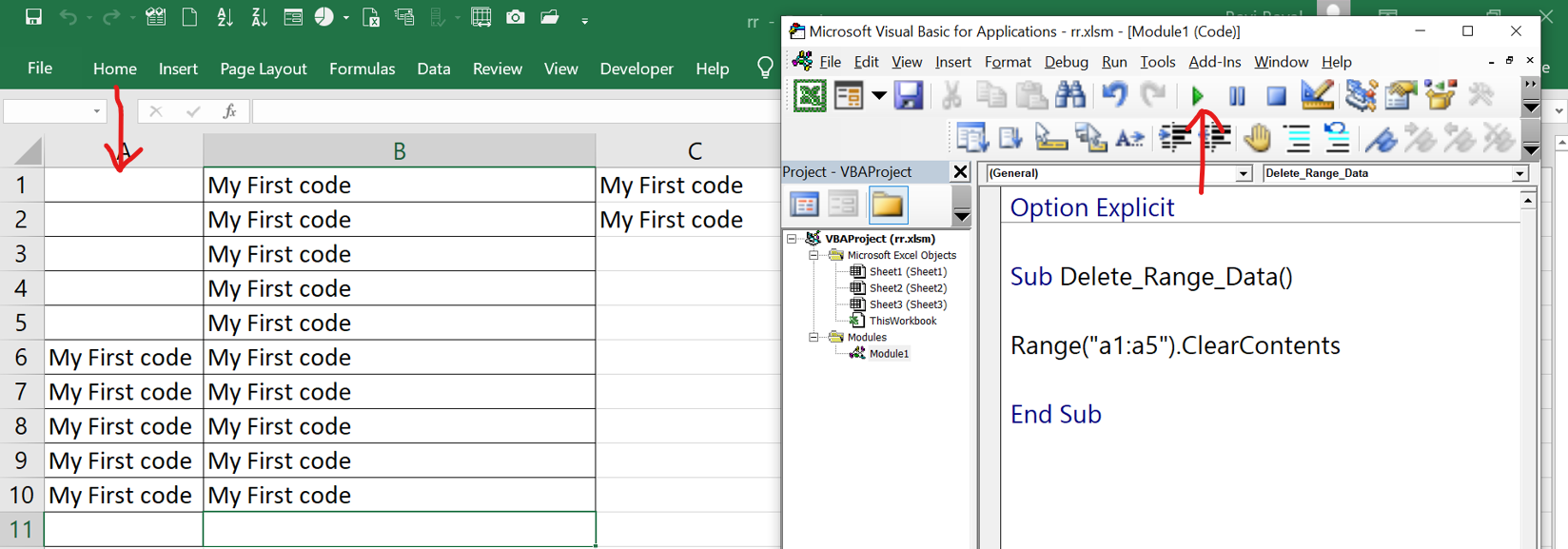Click View Code button in Project panel
Viewport: 1568px width, 549px height.
click(804, 205)
